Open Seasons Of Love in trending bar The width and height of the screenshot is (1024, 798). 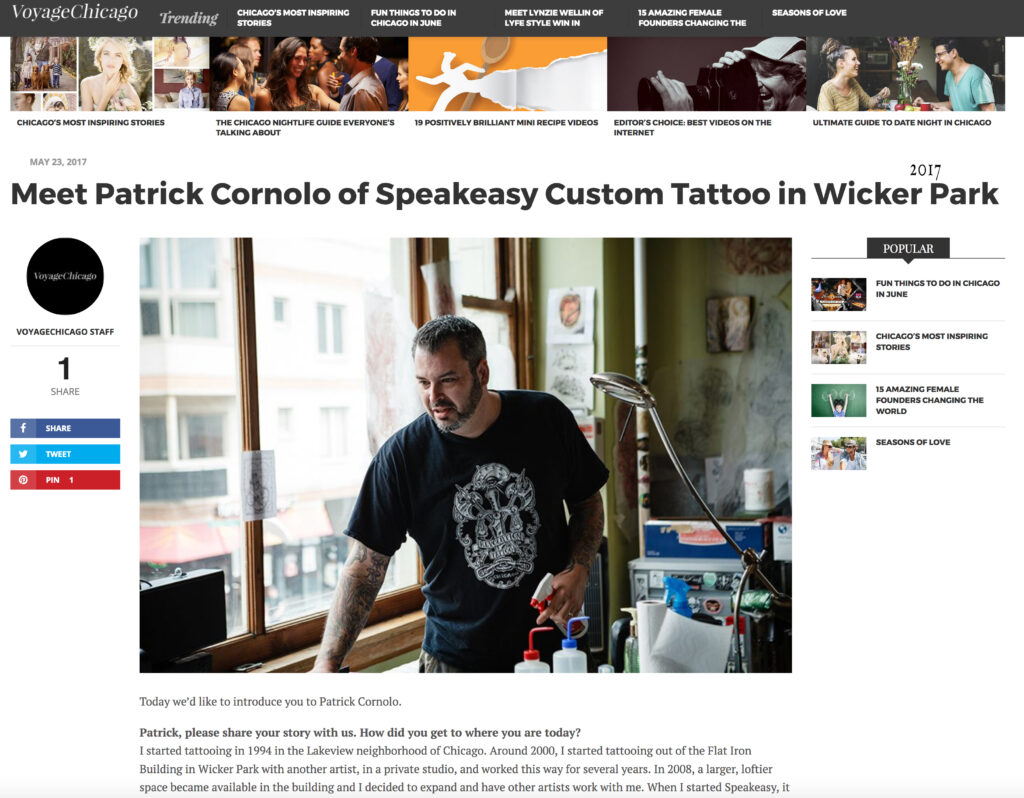coord(808,12)
